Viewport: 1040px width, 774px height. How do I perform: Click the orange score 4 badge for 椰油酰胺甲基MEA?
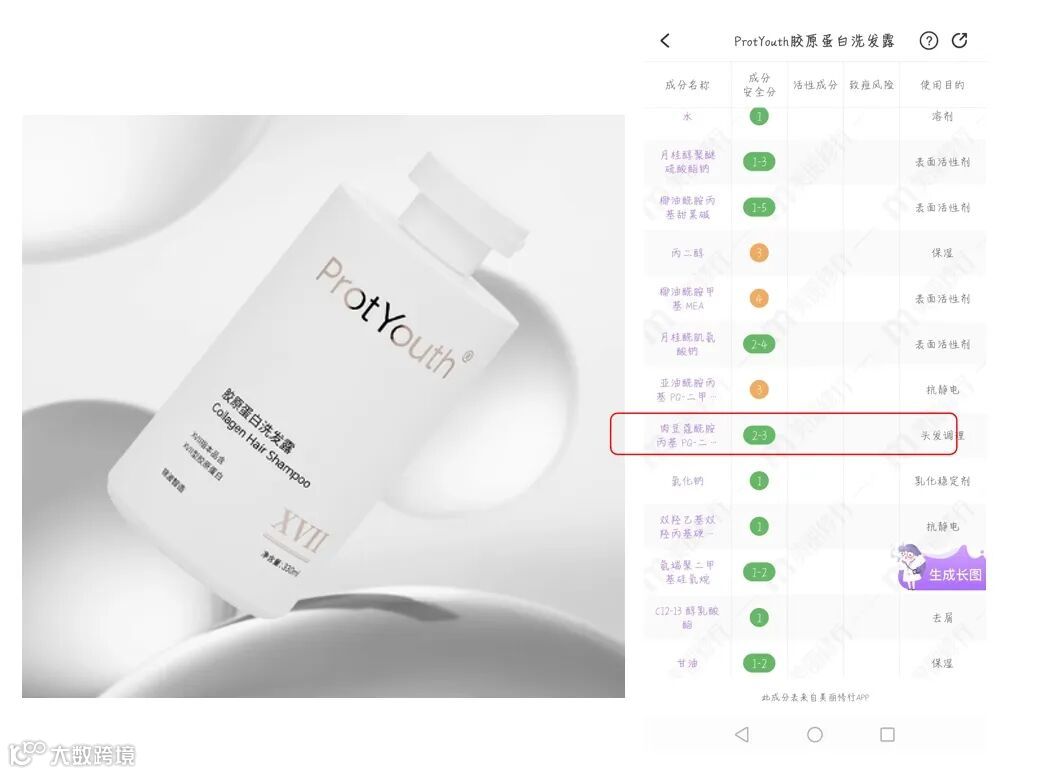(x=759, y=298)
